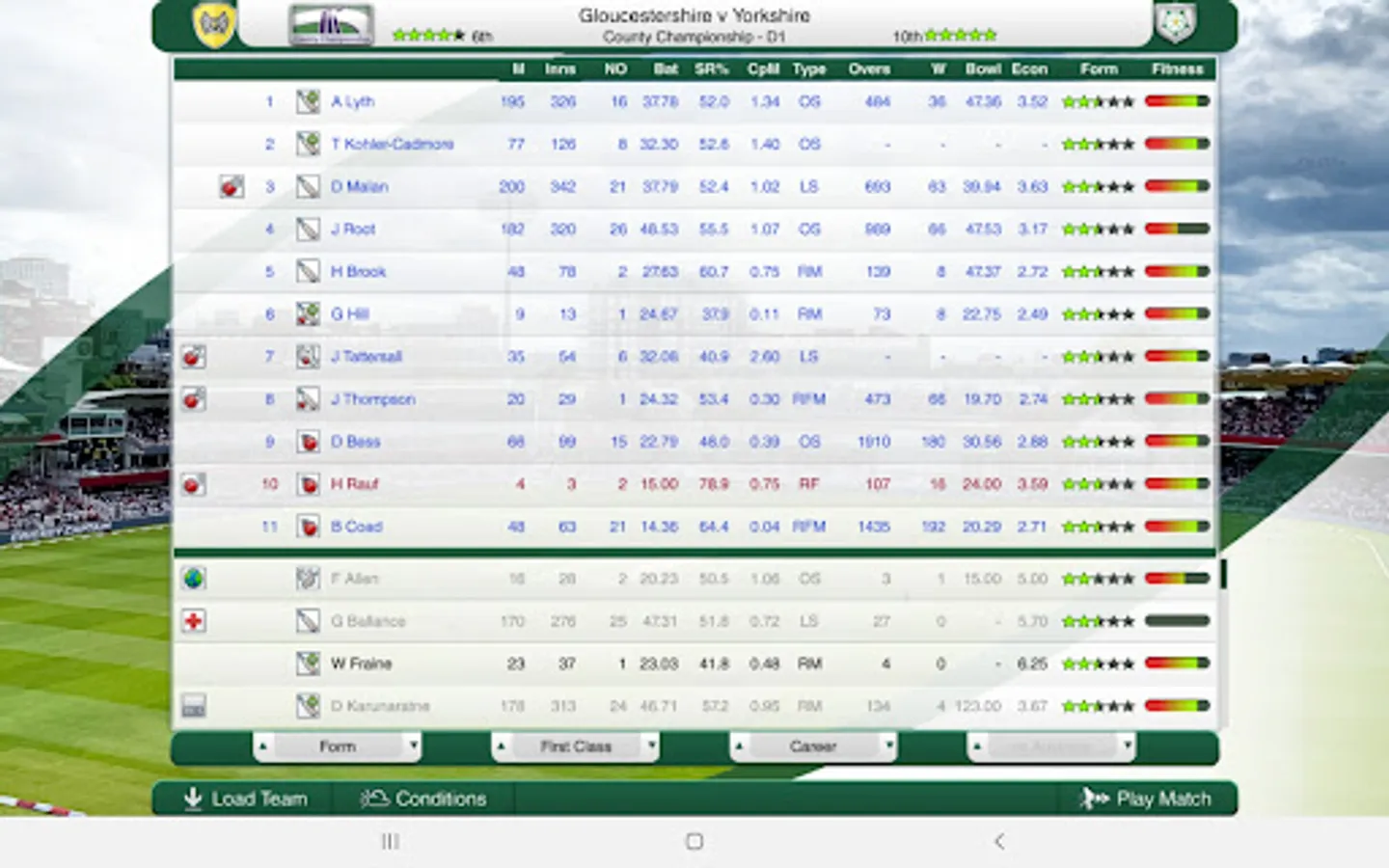Click the globe icon beside F Allen
This screenshot has width=1389, height=868.
[x=194, y=579]
